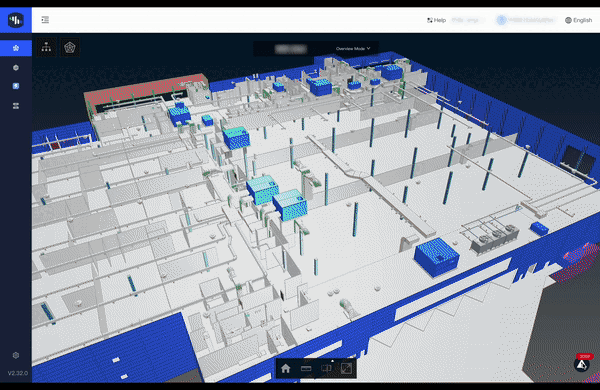Open the alert notification badge icon
The image size is (600, 390).
pos(582,363)
